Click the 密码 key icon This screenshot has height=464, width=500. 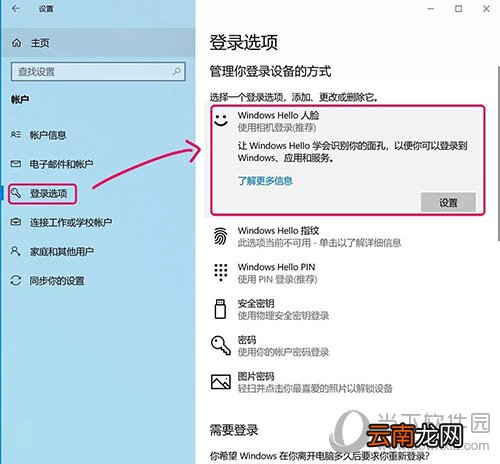click(x=221, y=345)
